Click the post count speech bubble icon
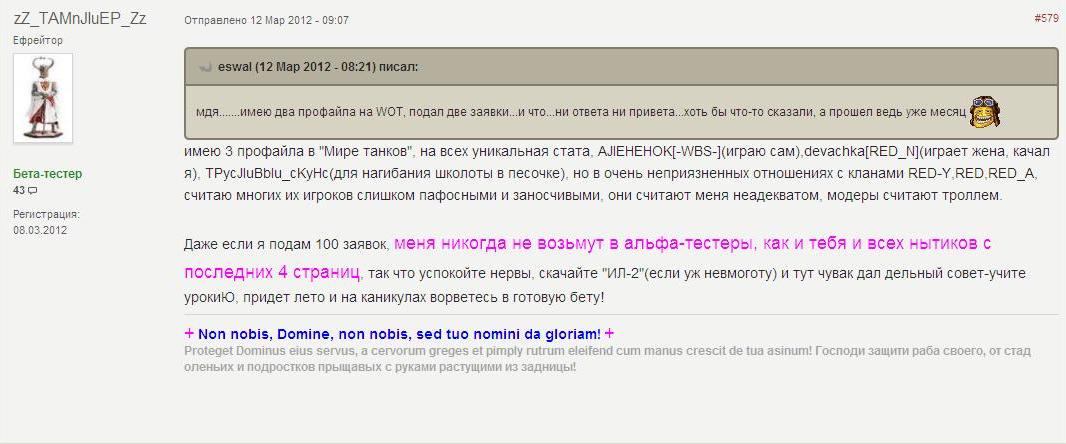1066x444 pixels. (32, 190)
